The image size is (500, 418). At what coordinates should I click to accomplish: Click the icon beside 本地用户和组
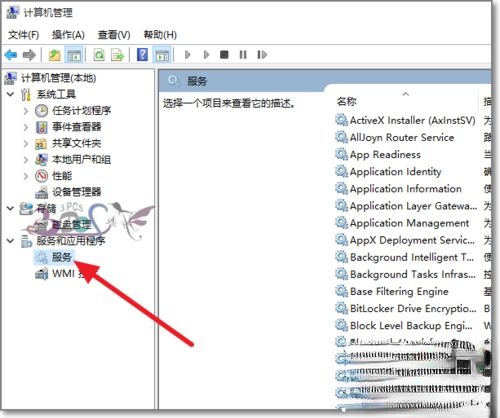point(41,160)
